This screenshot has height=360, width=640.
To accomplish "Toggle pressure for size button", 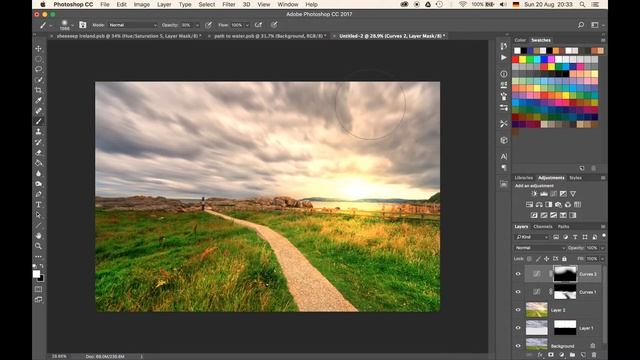I will pos(274,25).
